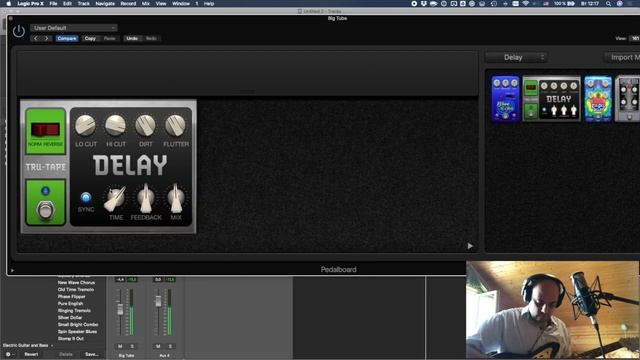640x360 pixels.
Task: Click the Spotlight search icon
Action: coord(608,4)
